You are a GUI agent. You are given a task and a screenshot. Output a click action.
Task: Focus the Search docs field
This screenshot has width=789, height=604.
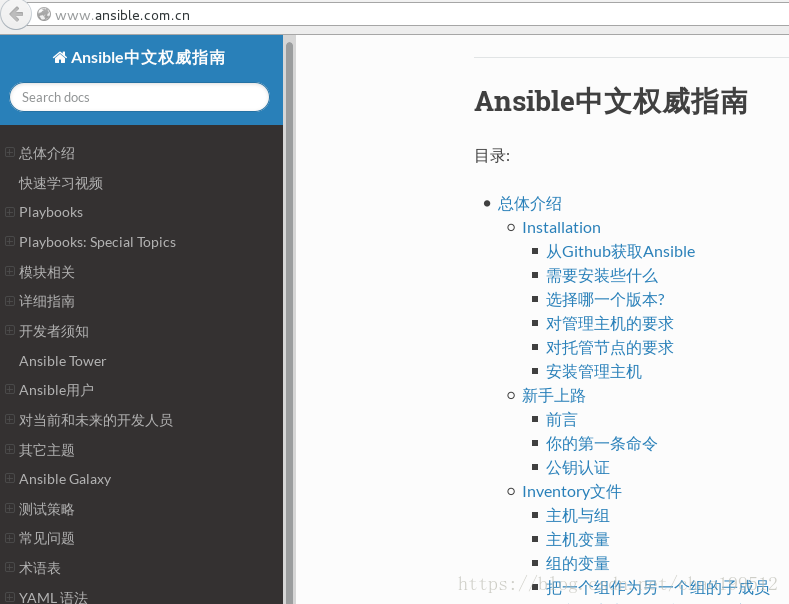pyautogui.click(x=139, y=97)
